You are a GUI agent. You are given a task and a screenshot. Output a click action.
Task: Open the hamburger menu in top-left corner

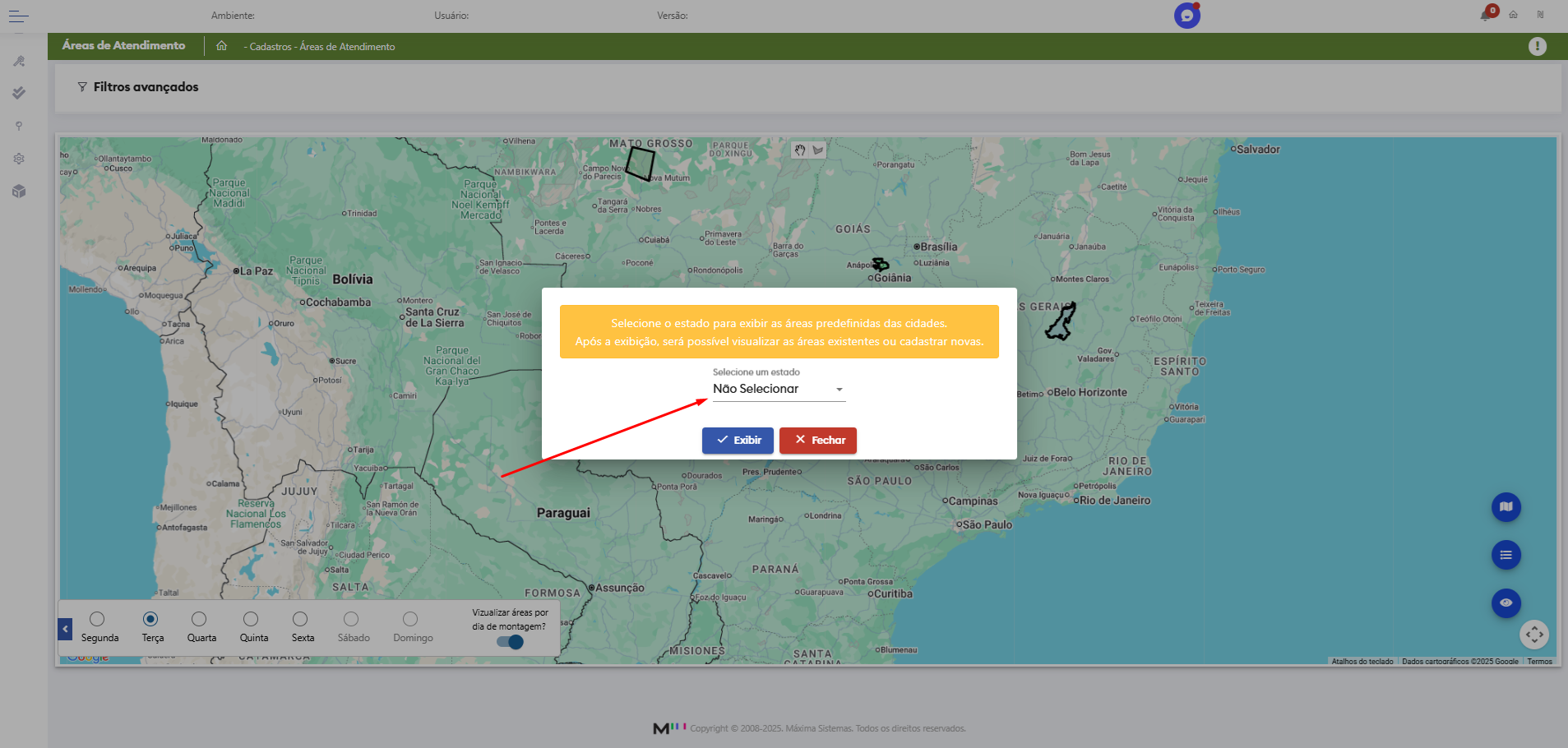coord(18,16)
